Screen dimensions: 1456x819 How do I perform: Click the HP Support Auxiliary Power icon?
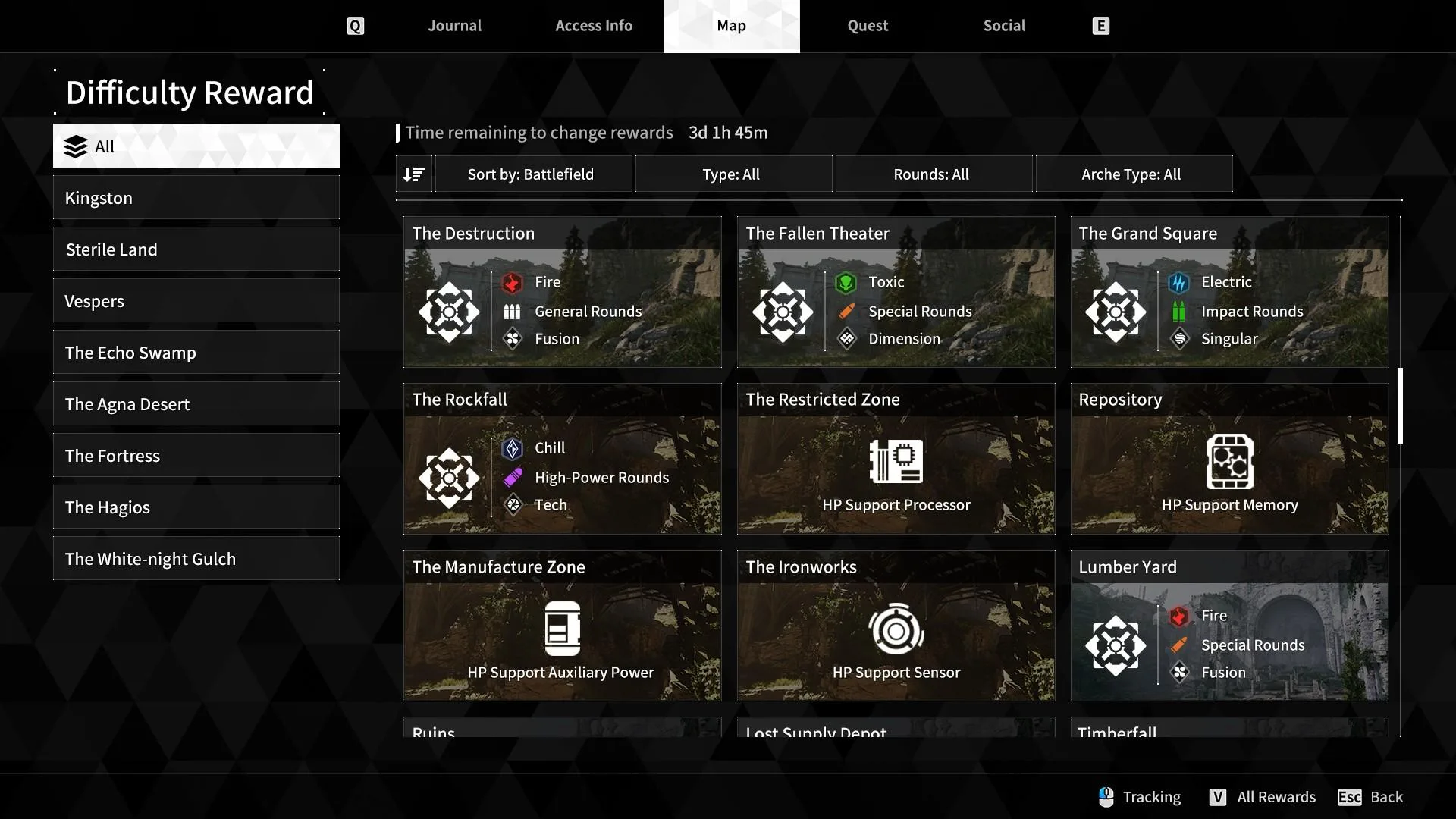coord(562,628)
